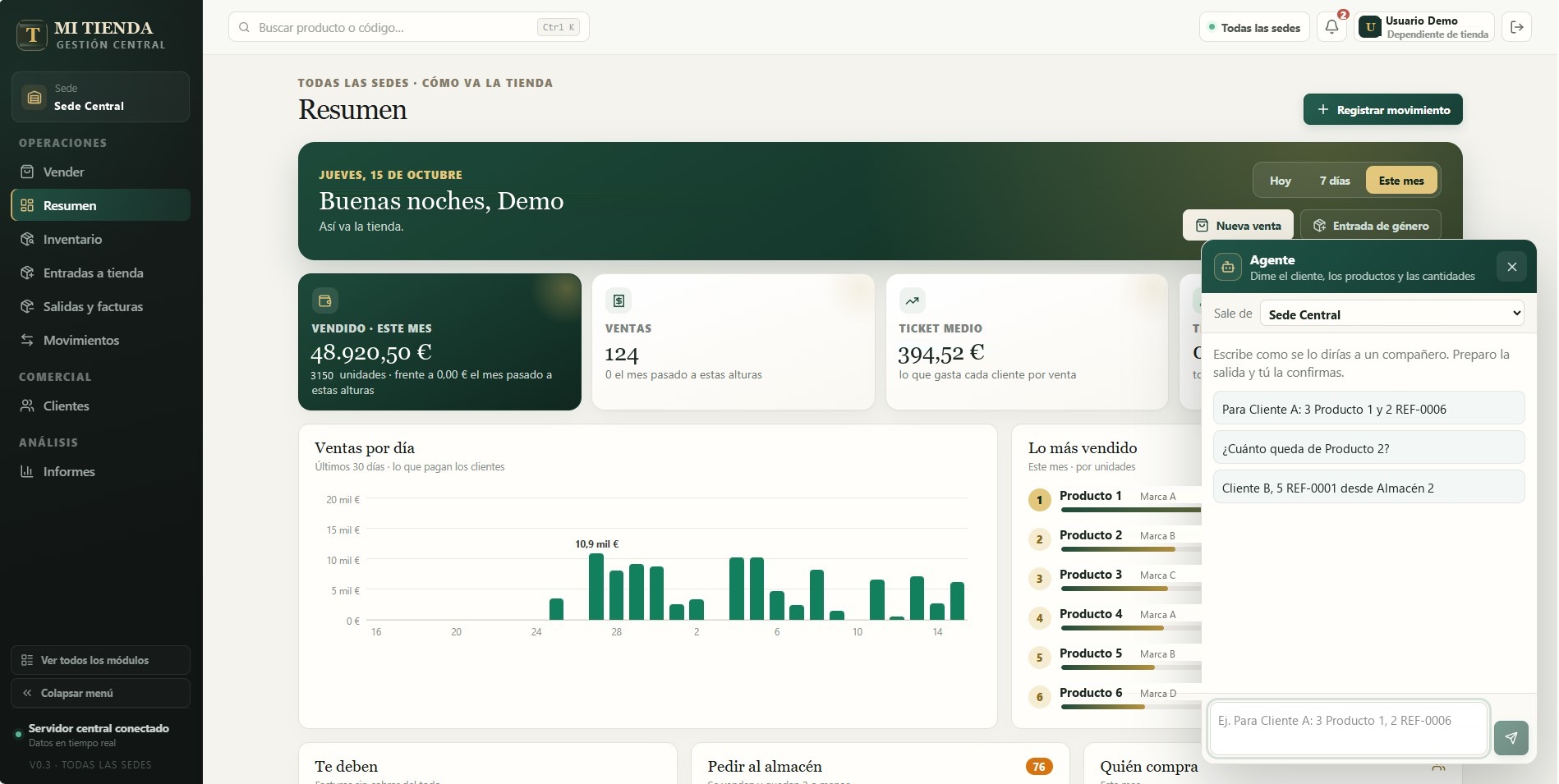Click the Agente robot icon
Image resolution: width=1559 pixels, height=784 pixels.
1228,267
